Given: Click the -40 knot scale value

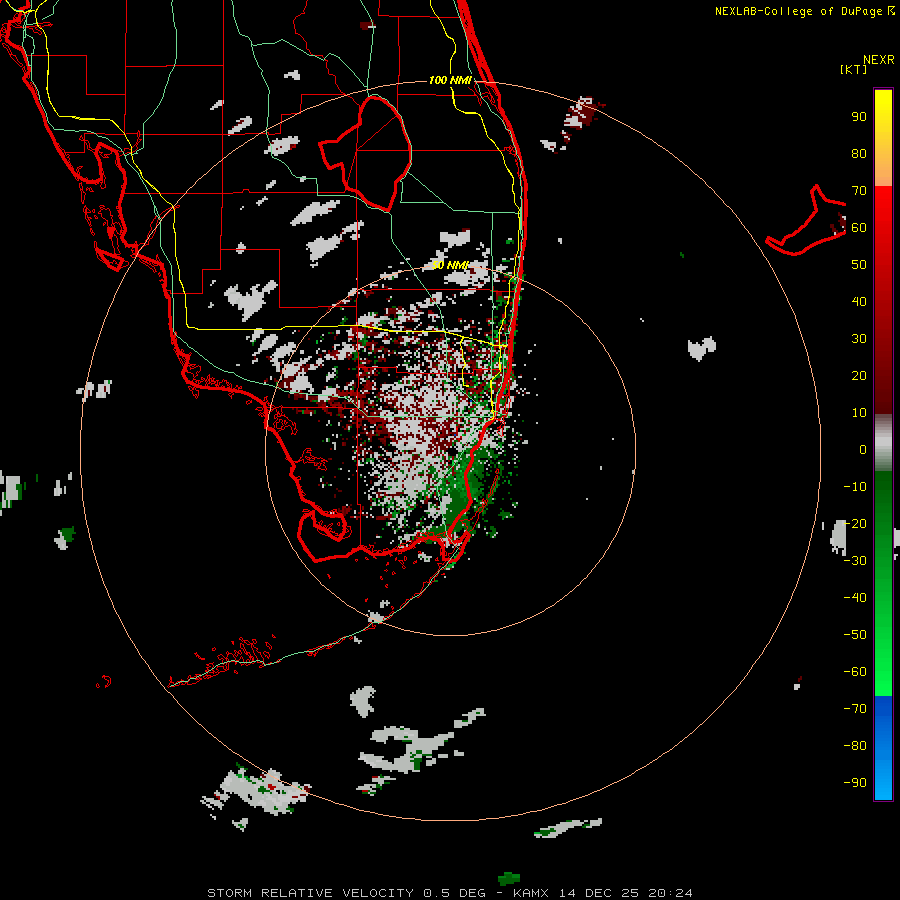Looking at the screenshot, I should (x=855, y=598).
